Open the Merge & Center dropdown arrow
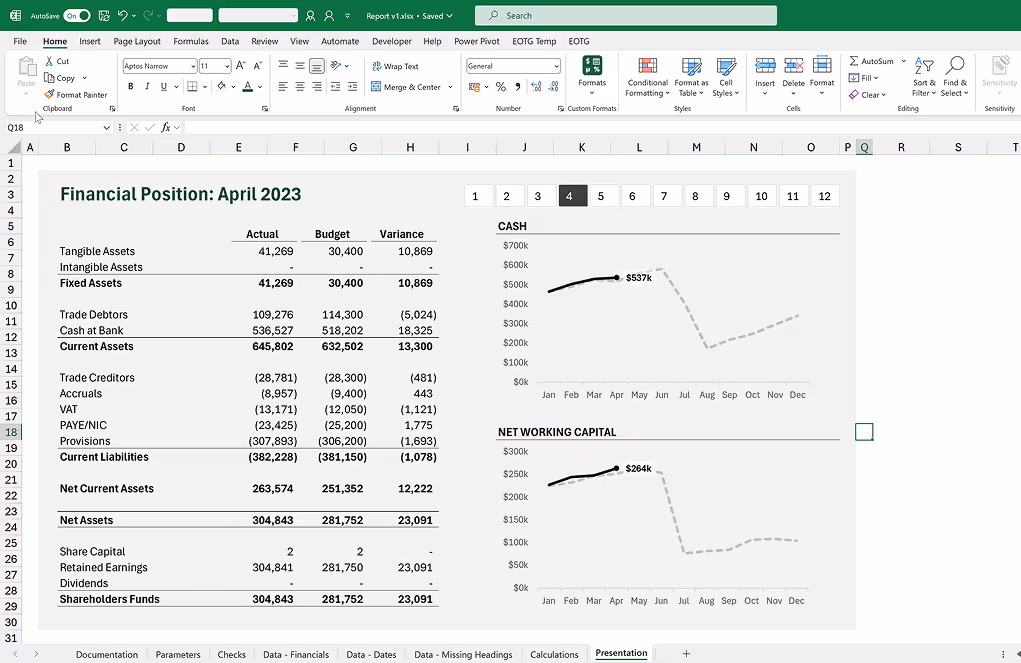 pos(451,87)
